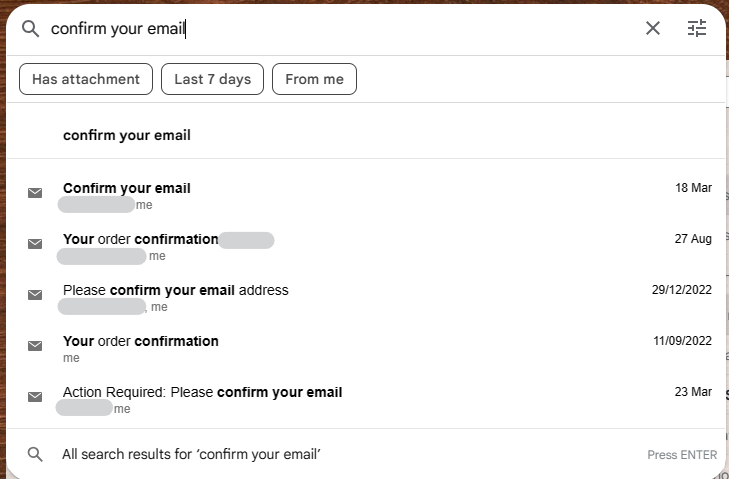
Task: Toggle the From me filter chip
Action: click(x=314, y=79)
